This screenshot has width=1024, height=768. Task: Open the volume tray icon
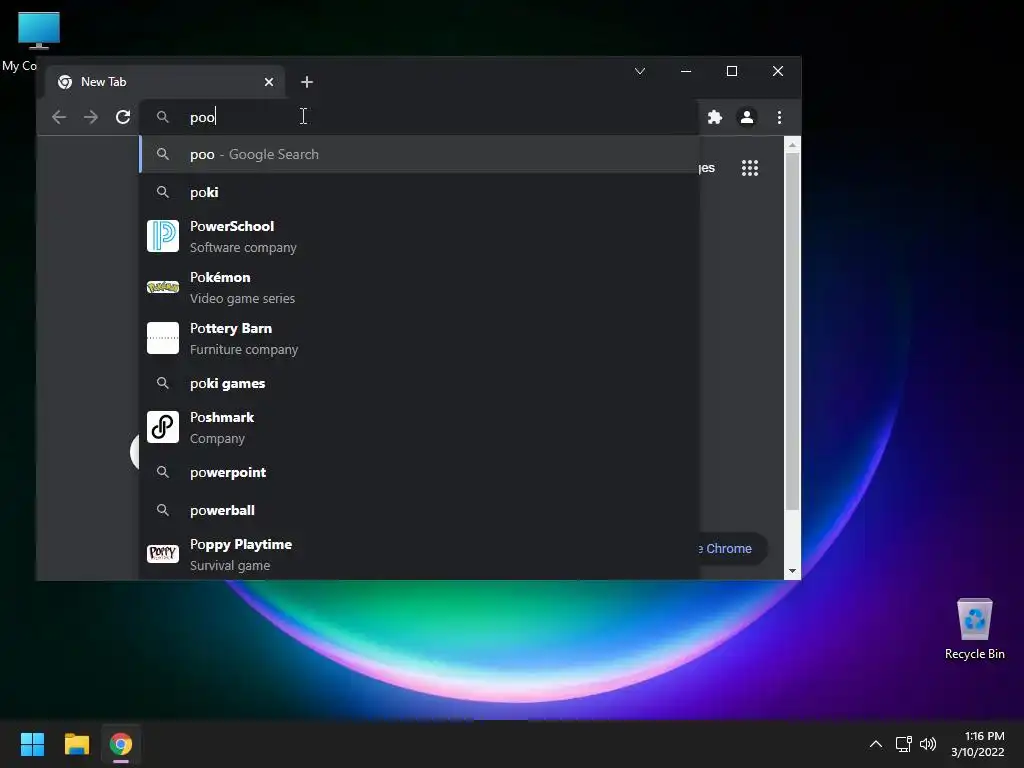click(x=927, y=744)
